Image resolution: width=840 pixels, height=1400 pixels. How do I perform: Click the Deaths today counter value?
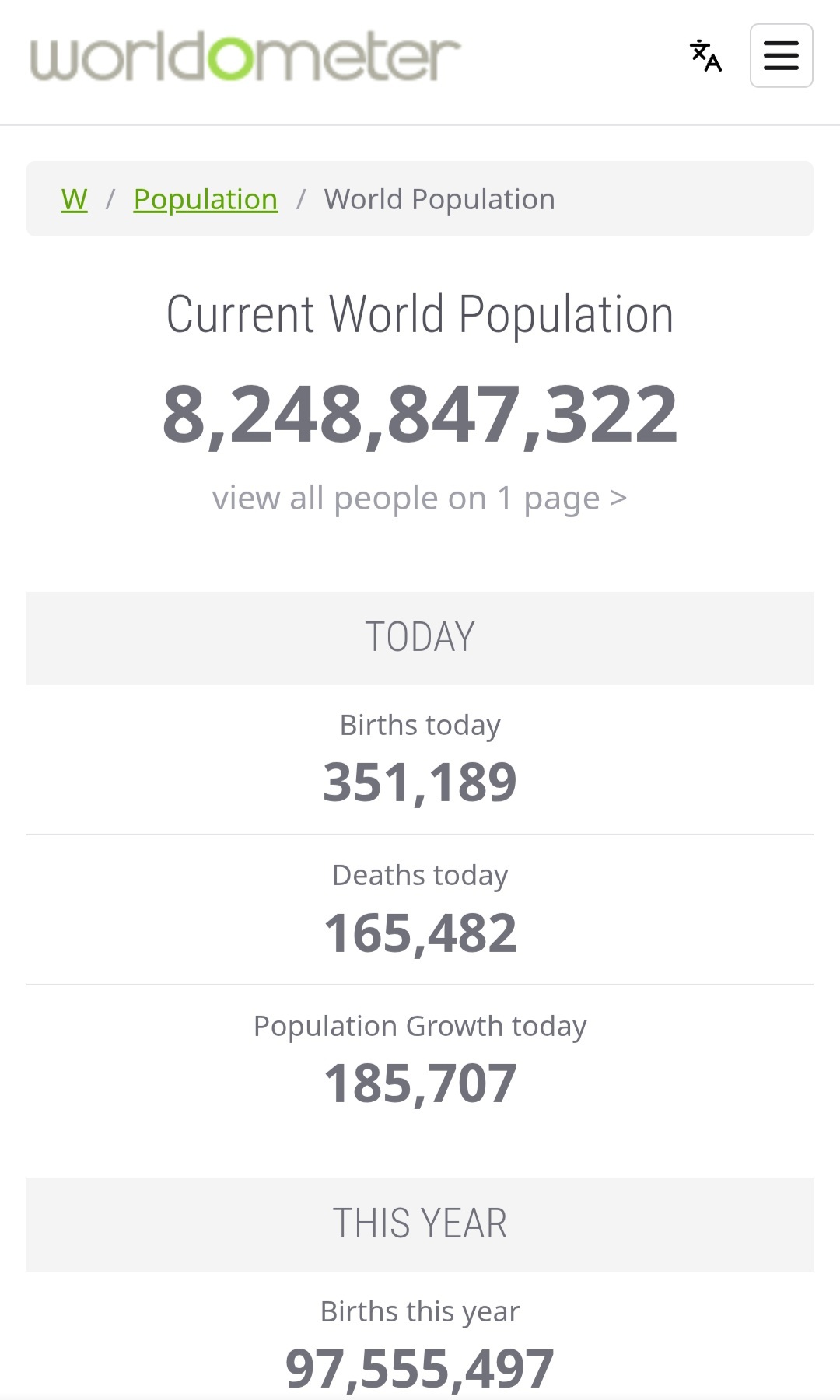[419, 933]
